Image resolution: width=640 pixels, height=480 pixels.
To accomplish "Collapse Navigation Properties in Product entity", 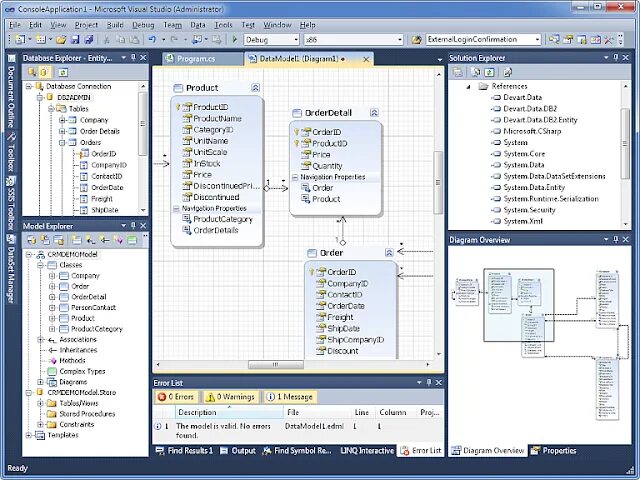I will pos(176,209).
